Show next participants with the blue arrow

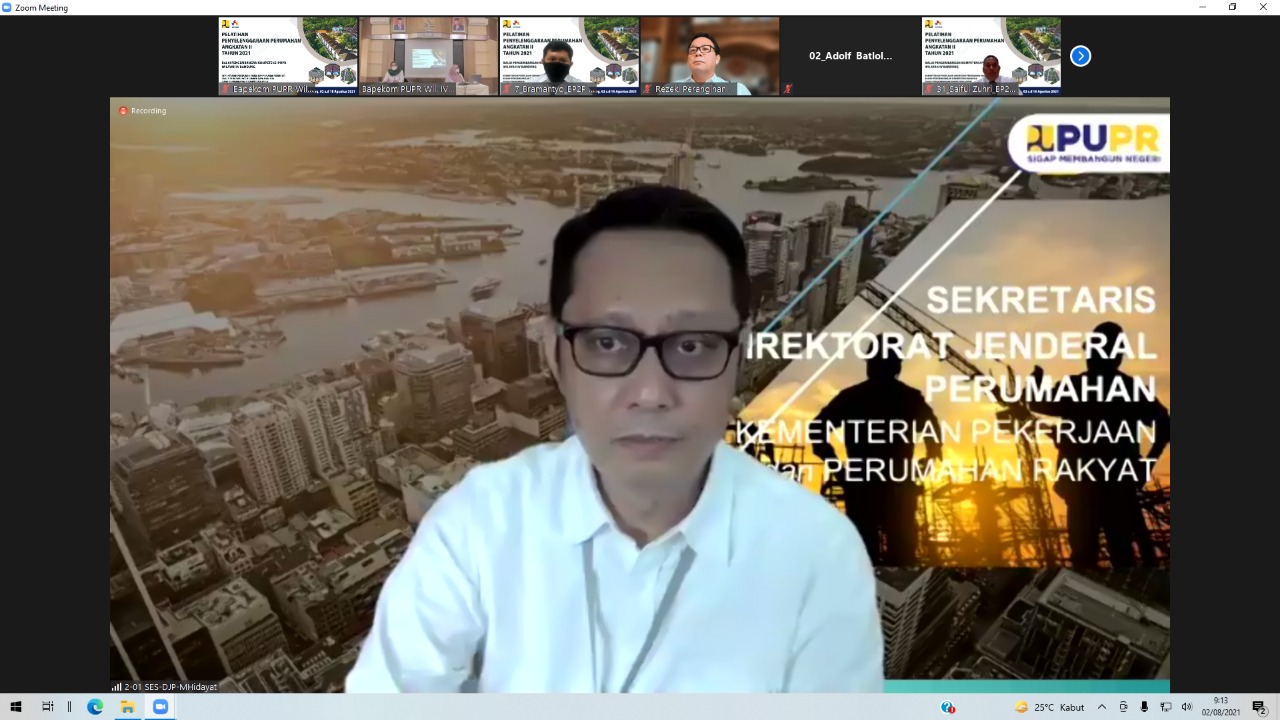pos(1080,56)
